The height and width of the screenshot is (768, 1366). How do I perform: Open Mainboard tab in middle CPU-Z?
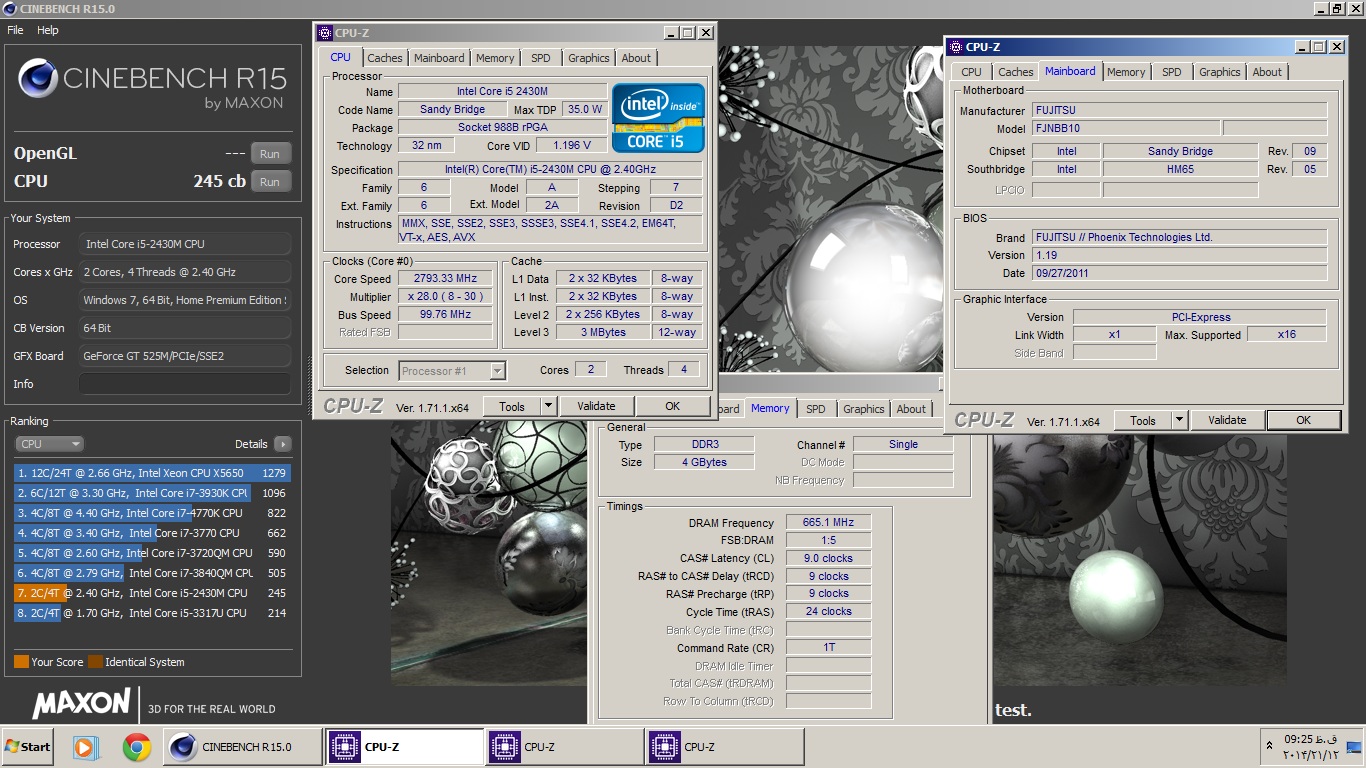(x=439, y=58)
